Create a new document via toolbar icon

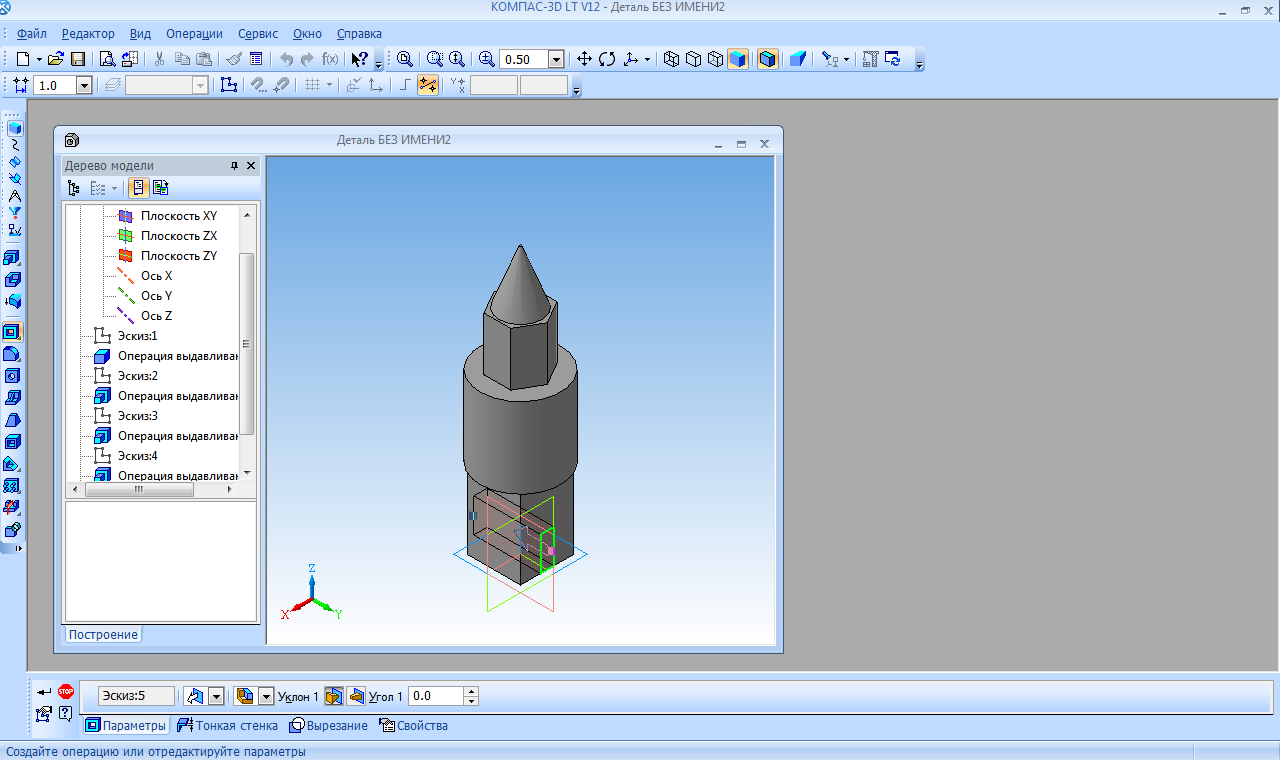click(23, 59)
